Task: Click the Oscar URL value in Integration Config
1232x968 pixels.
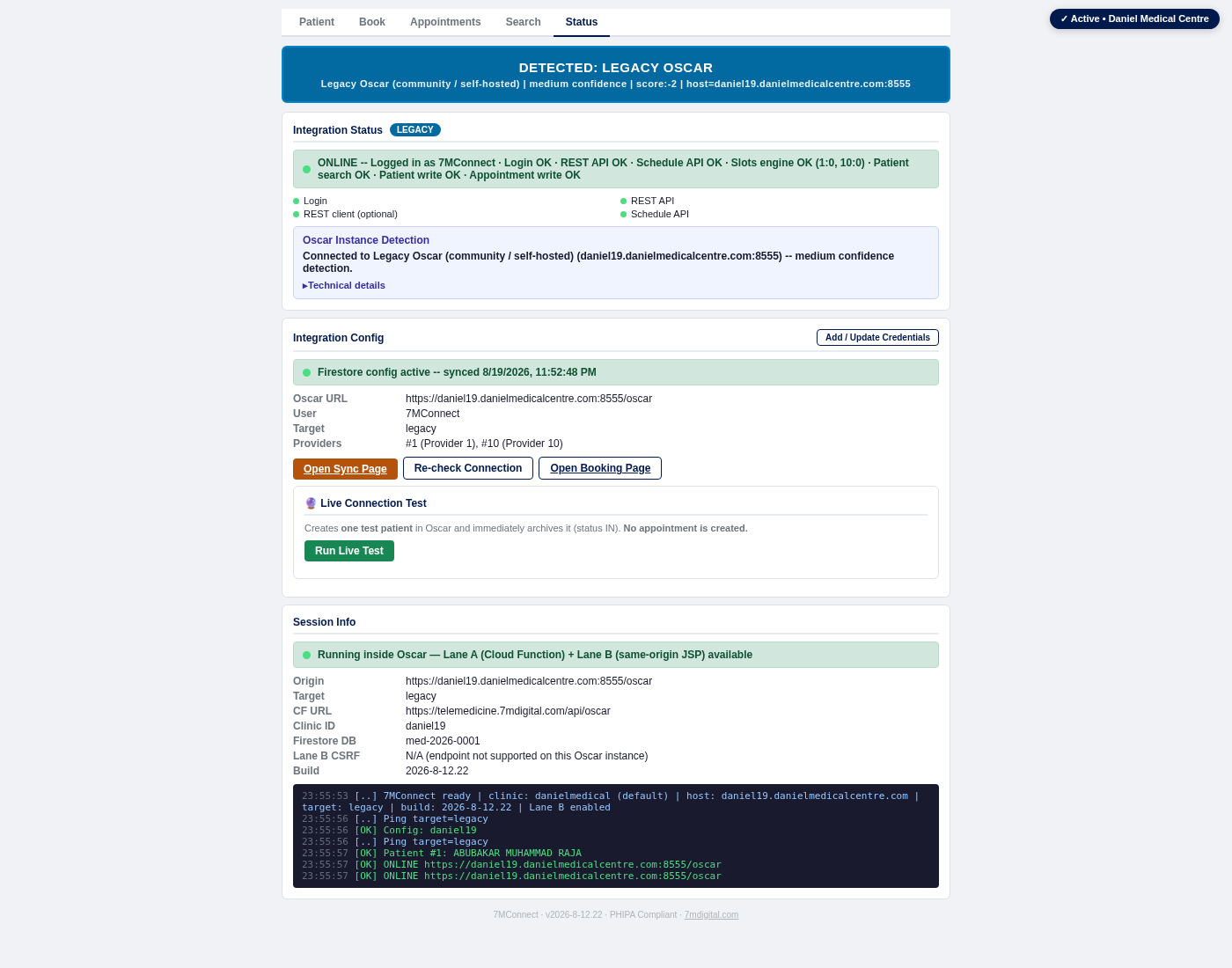Action: click(529, 399)
